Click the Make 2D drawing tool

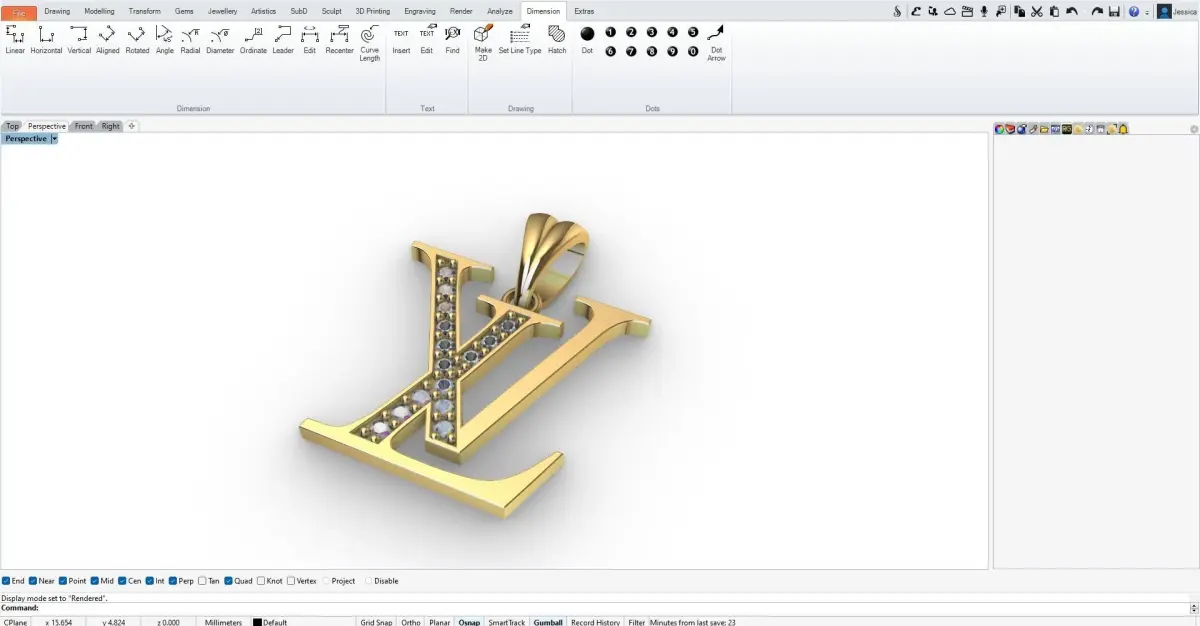coord(483,44)
